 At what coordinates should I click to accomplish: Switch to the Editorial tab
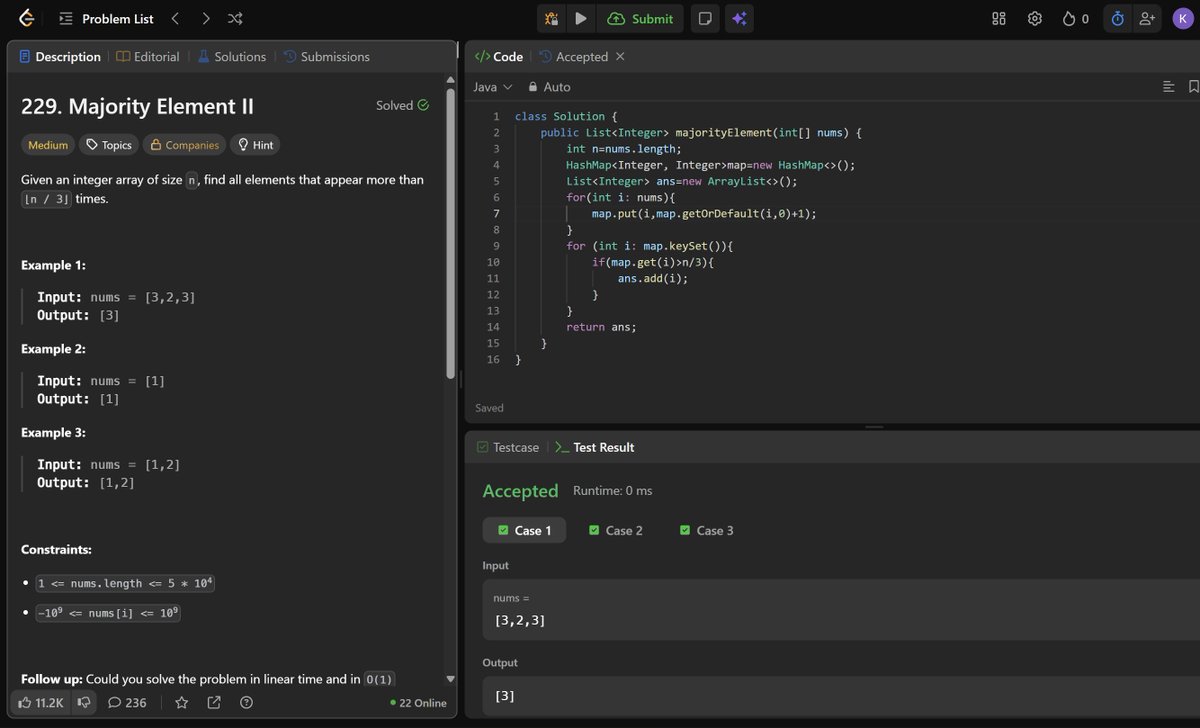pyautogui.click(x=148, y=57)
